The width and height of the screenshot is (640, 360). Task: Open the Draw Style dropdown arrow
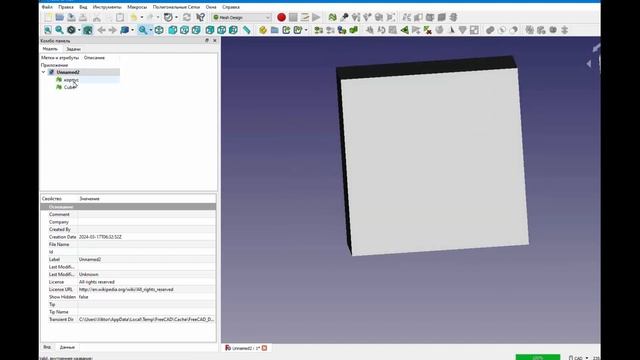tap(79, 30)
